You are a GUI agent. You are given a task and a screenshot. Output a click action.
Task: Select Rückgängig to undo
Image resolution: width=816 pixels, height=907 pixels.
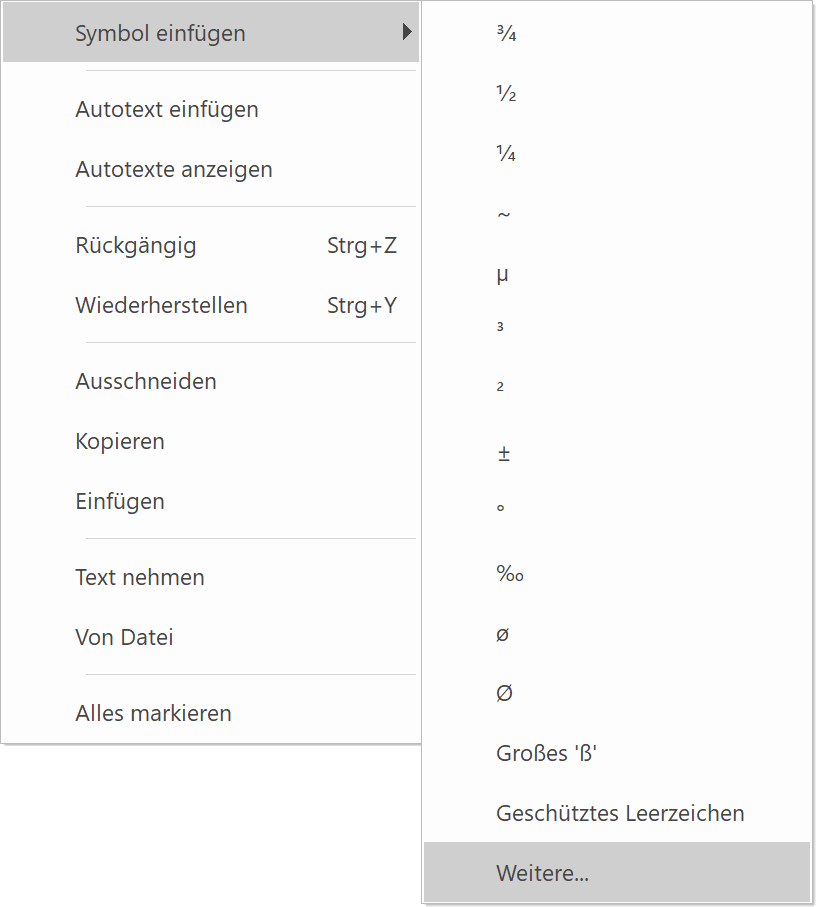[136, 245]
